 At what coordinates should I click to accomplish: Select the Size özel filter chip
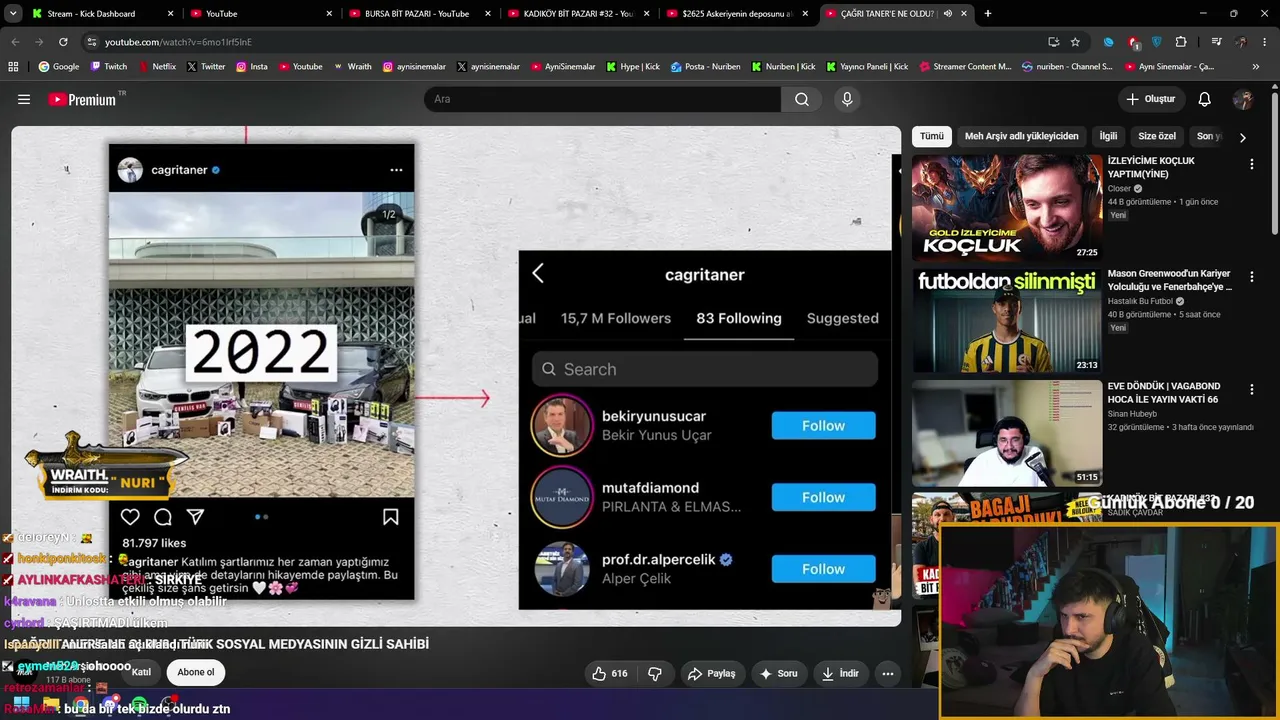click(1157, 136)
